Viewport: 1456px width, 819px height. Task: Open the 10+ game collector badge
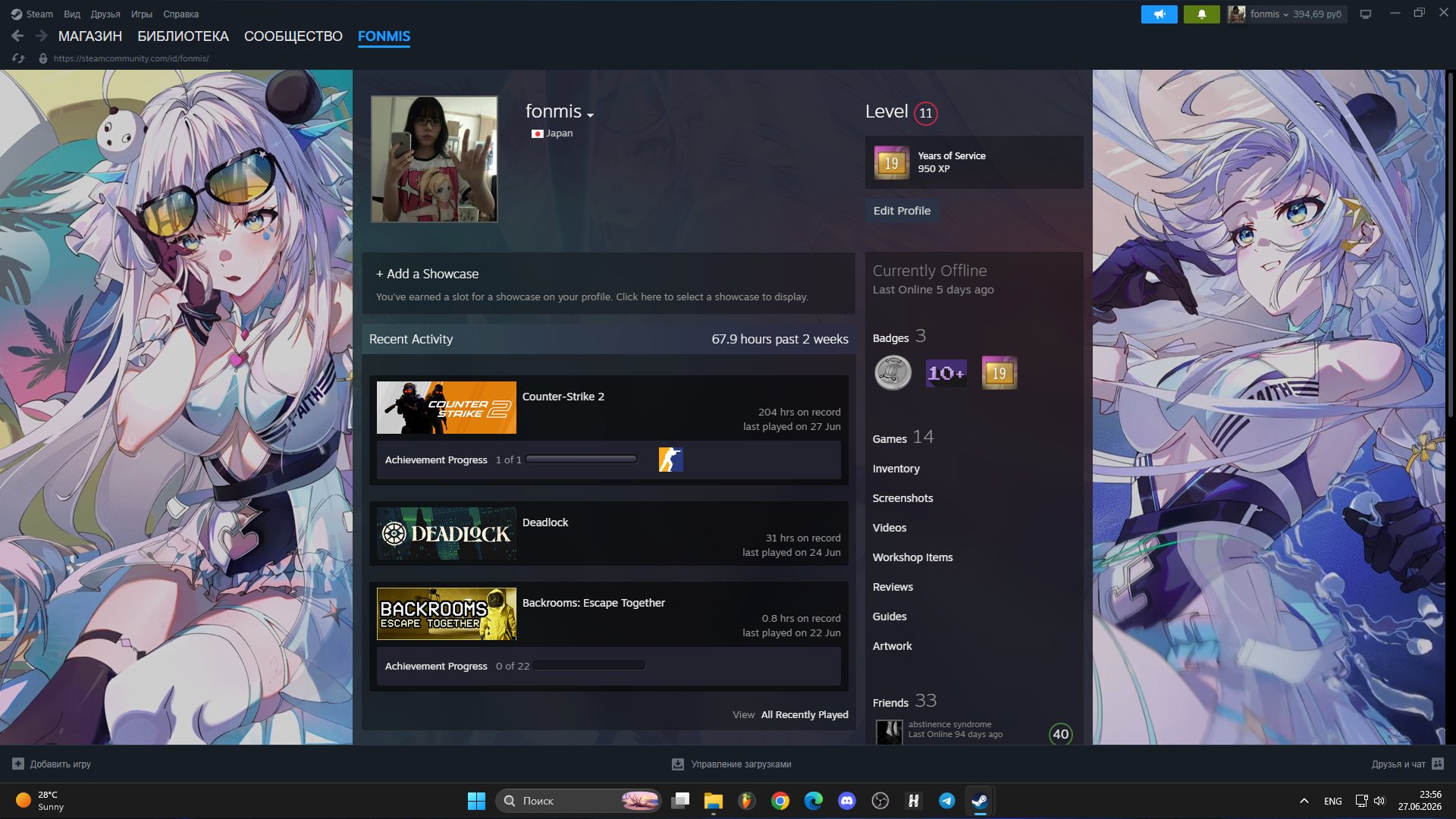click(946, 372)
